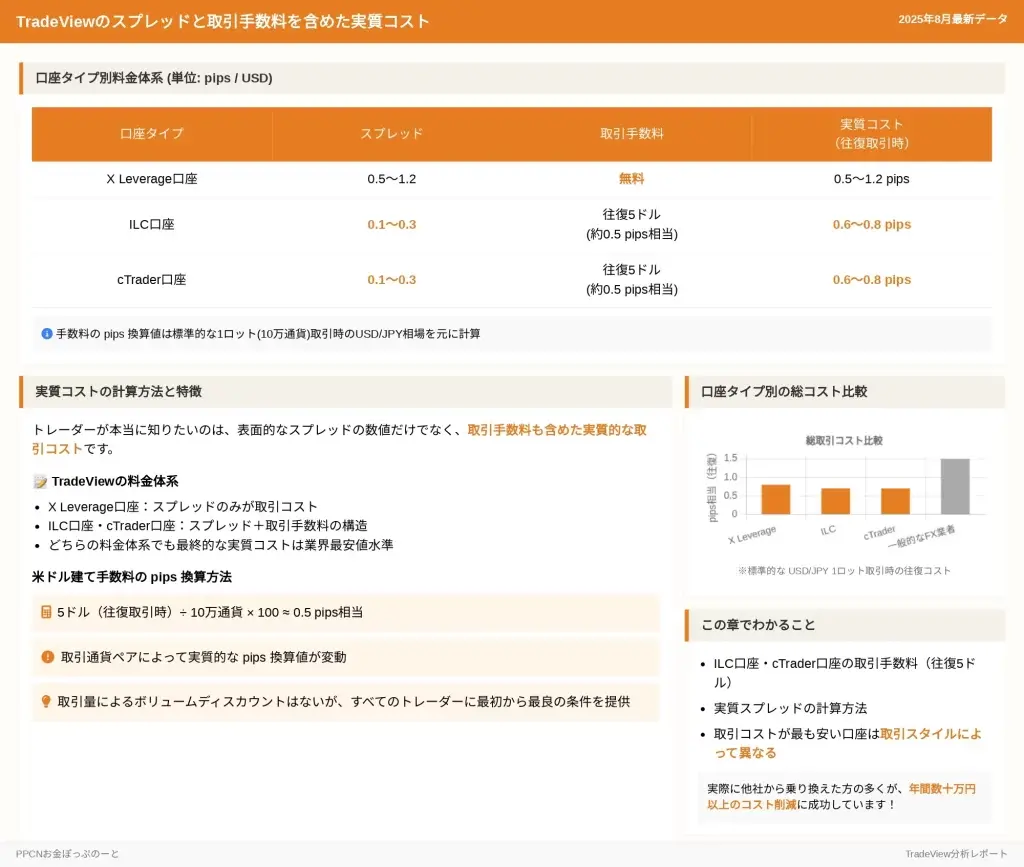Click the ILC bar in the cost chart
The height and width of the screenshot is (867, 1024).
pos(835,501)
